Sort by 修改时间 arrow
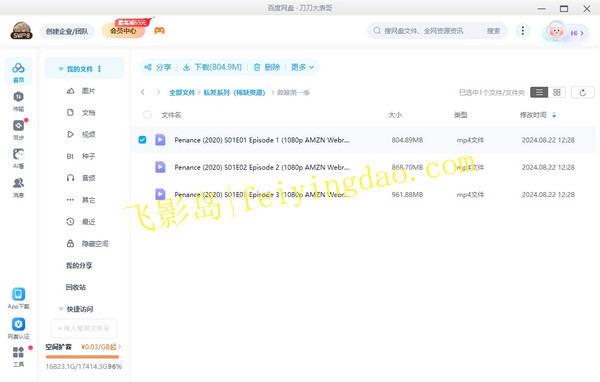 coord(554,115)
